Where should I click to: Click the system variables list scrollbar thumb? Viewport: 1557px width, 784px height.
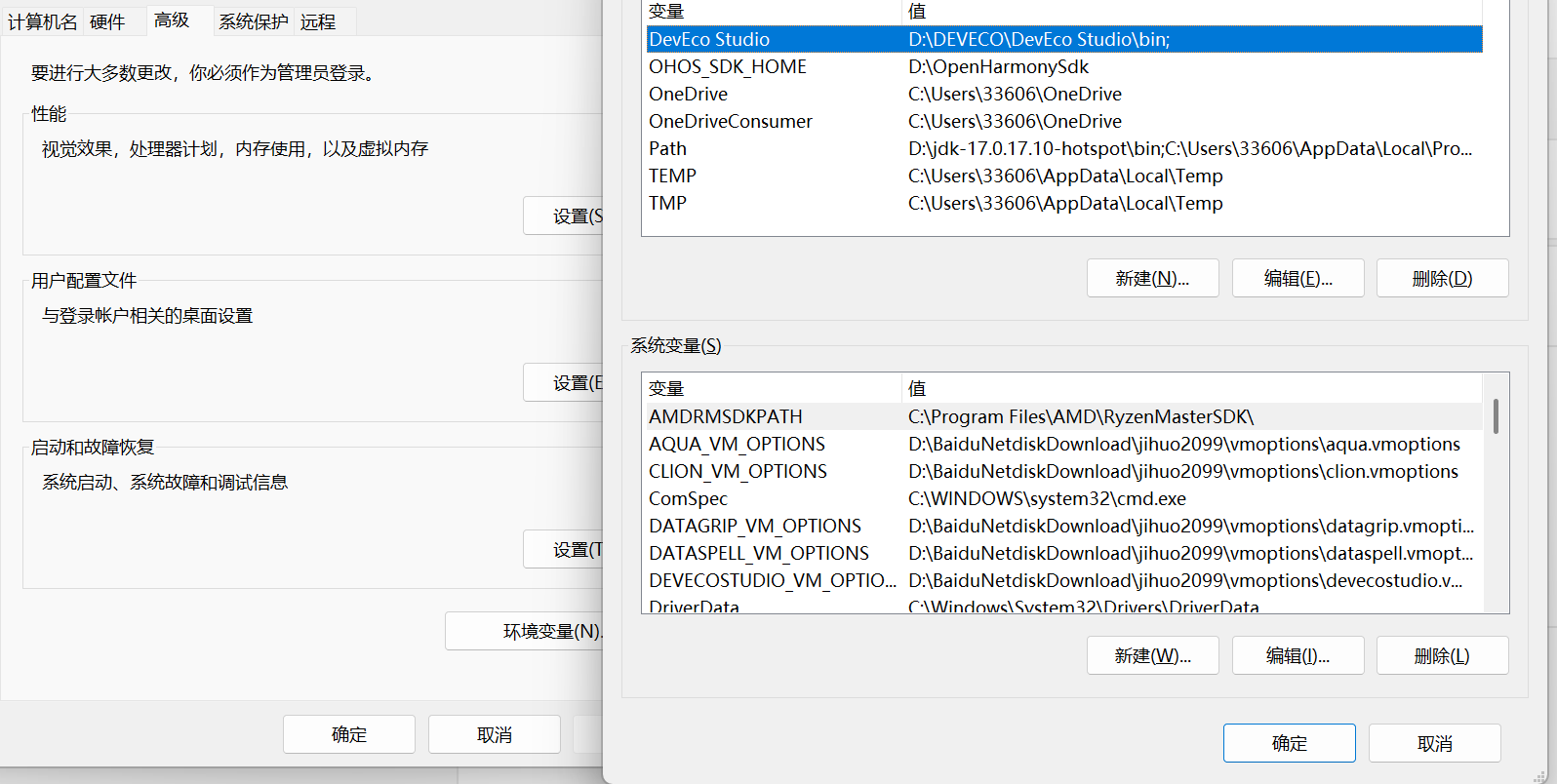pyautogui.click(x=1496, y=416)
